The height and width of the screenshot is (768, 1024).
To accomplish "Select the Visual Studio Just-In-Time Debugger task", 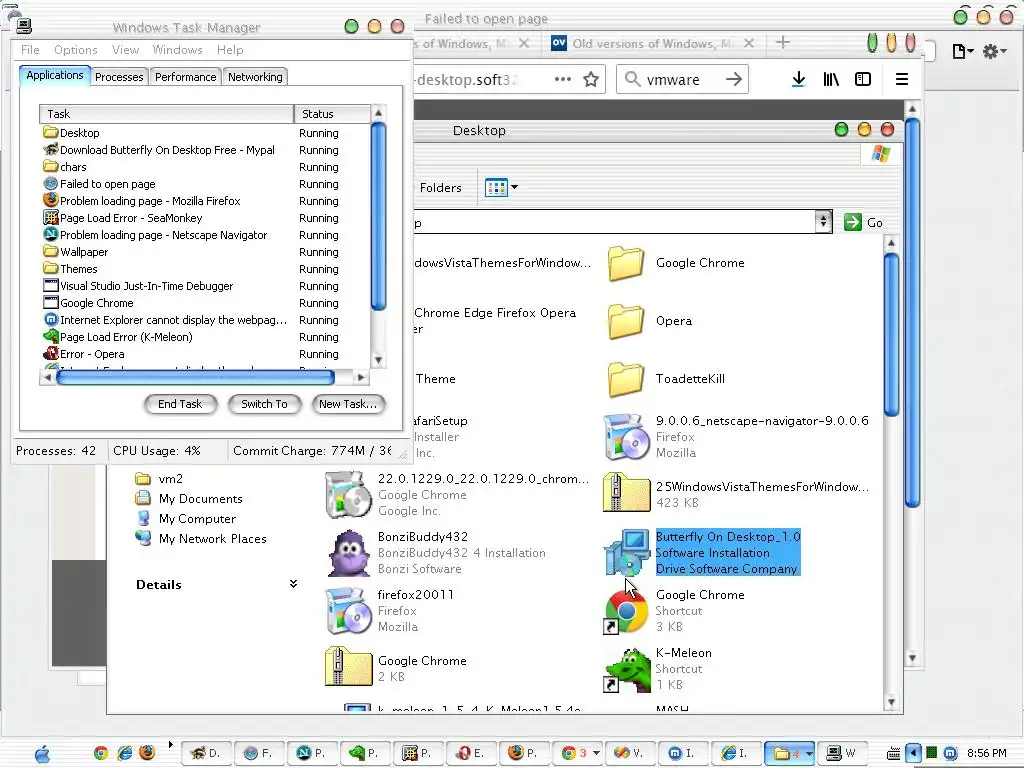I will (204, 286).
